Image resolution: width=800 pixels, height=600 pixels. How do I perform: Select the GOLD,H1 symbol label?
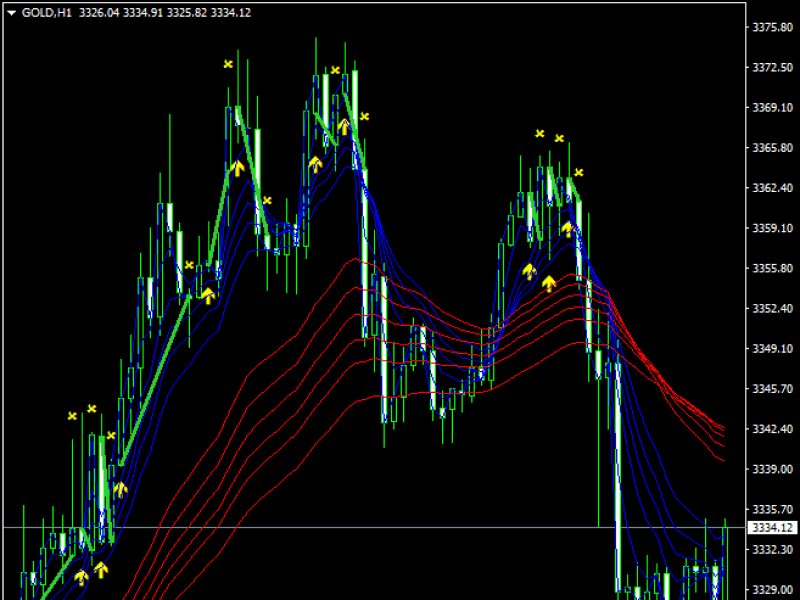[x=45, y=11]
